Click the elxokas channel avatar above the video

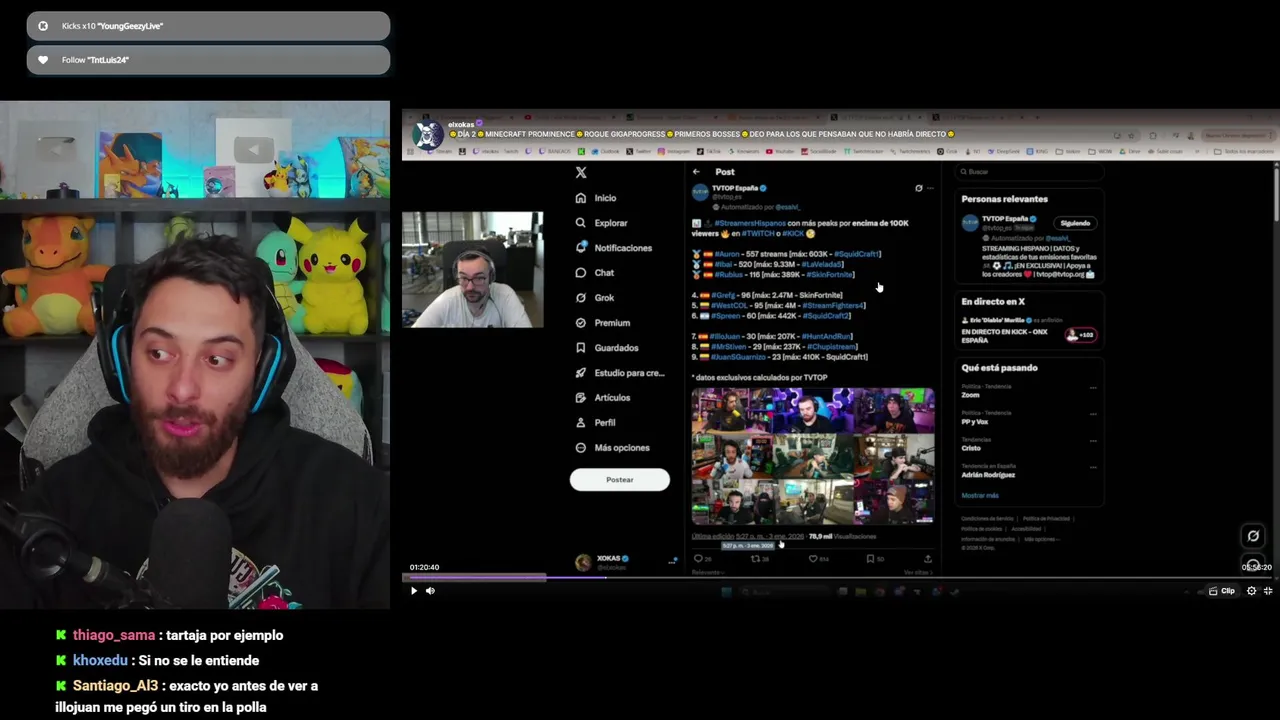click(x=428, y=134)
